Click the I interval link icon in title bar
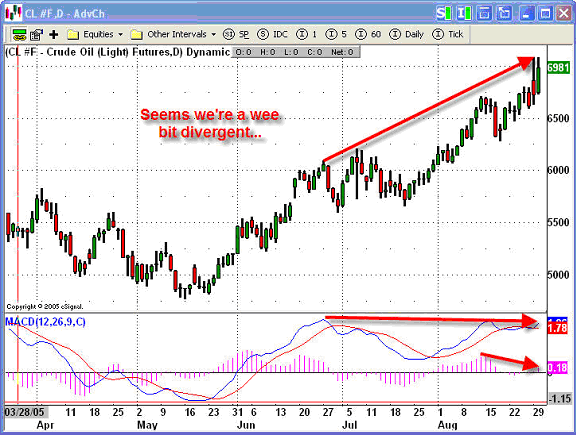This screenshot has width=576, height=435. tap(464, 14)
